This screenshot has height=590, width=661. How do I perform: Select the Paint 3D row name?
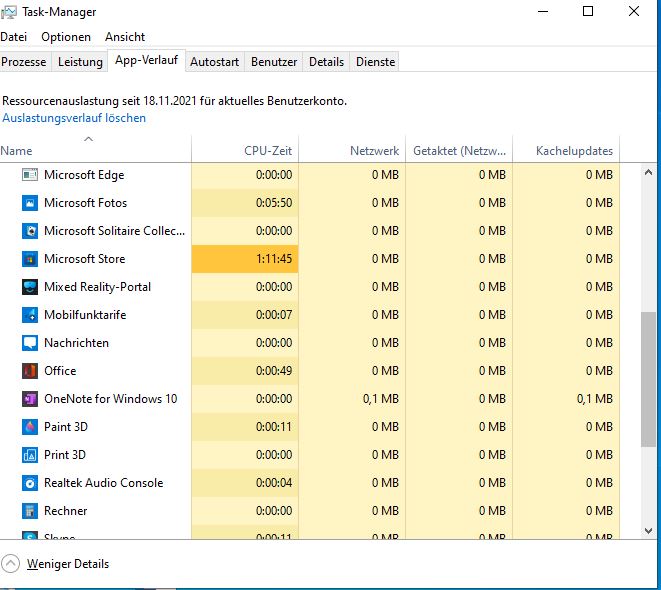66,427
